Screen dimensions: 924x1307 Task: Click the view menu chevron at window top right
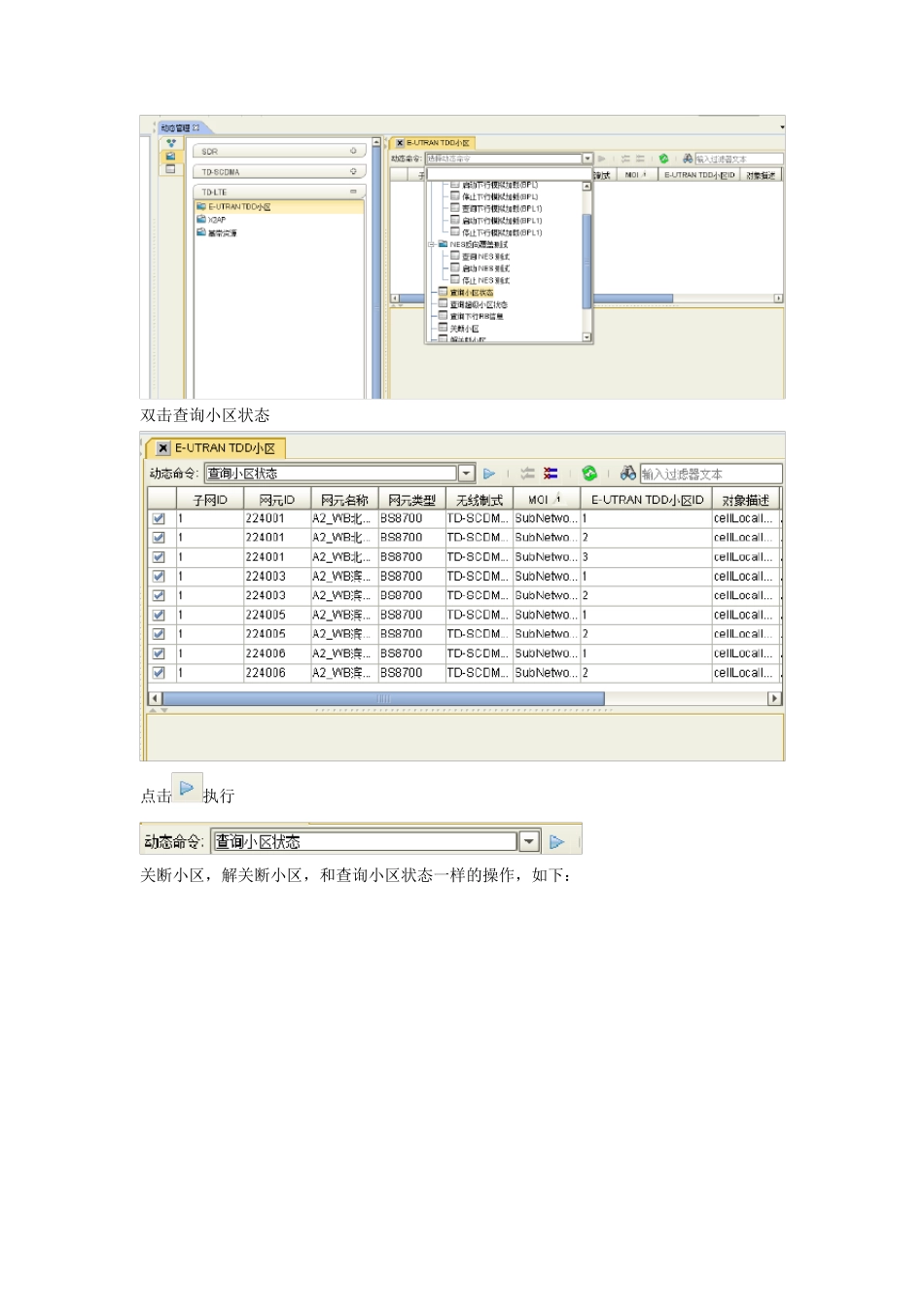tap(781, 127)
